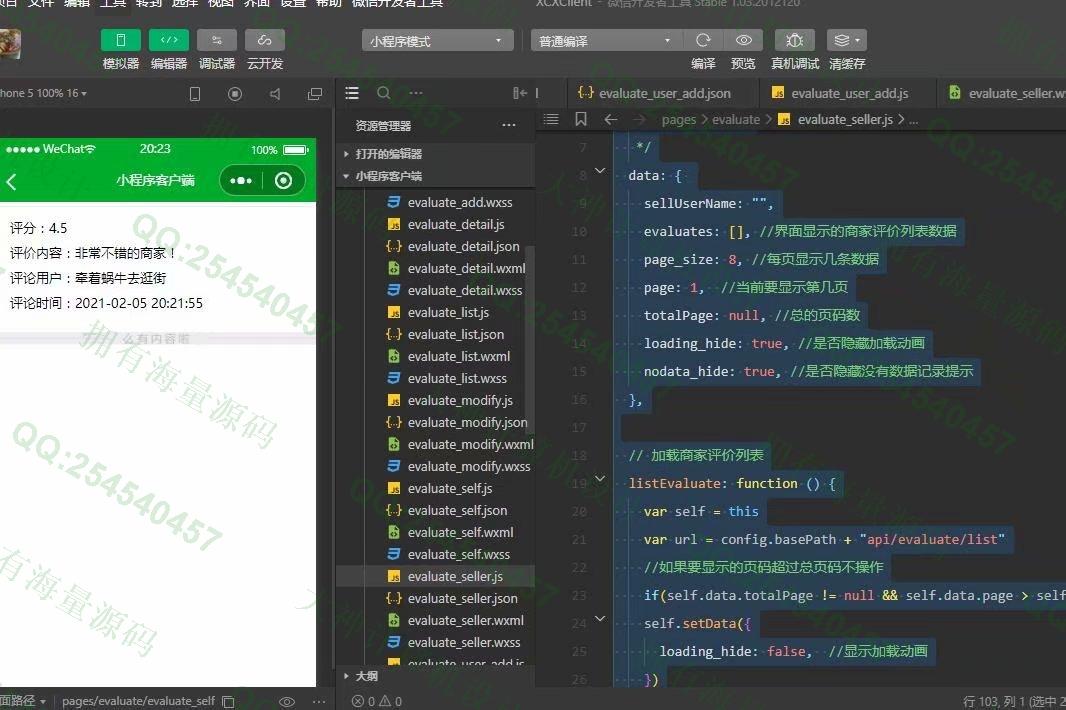1066x710 pixels.
Task: Click the evaluate breadcrumb
Action: (736, 120)
